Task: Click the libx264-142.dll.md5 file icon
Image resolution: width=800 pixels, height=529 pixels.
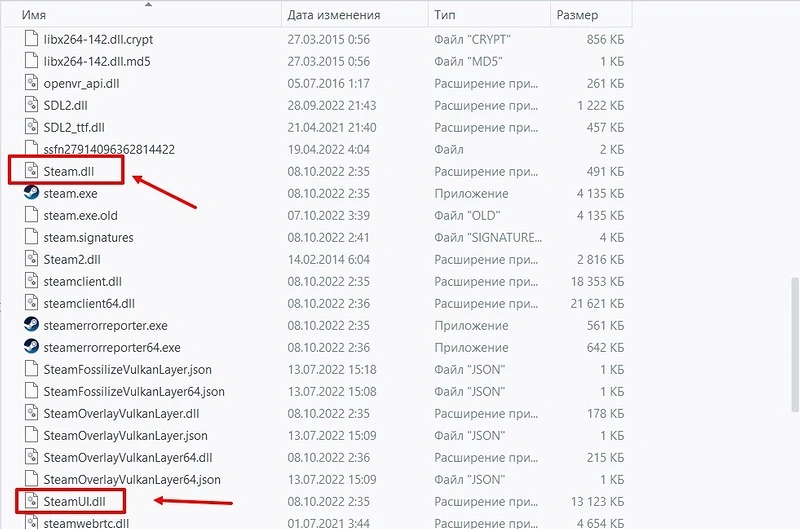Action: pyautogui.click(x=31, y=61)
